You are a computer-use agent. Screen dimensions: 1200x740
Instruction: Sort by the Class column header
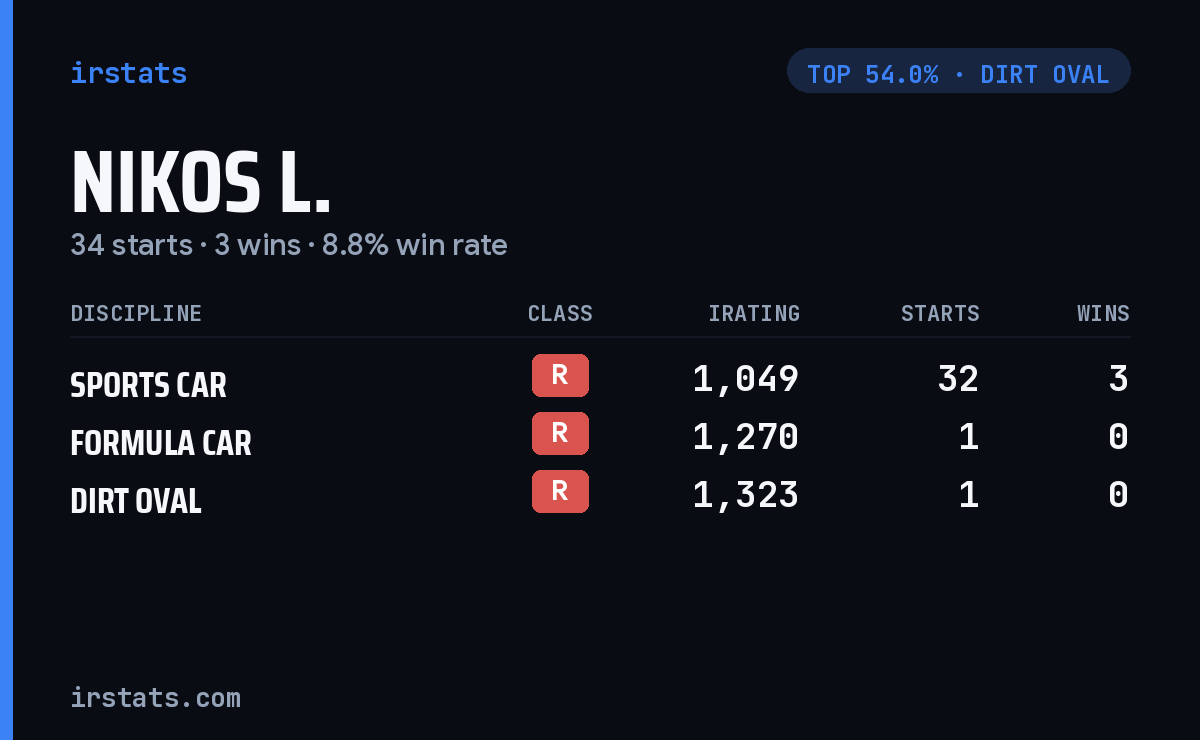click(x=560, y=314)
